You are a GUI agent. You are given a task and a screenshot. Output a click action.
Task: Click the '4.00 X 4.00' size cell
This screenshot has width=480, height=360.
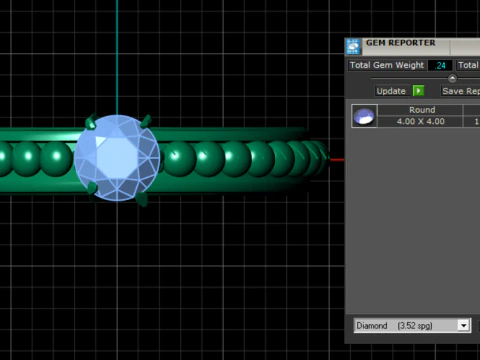point(421,121)
